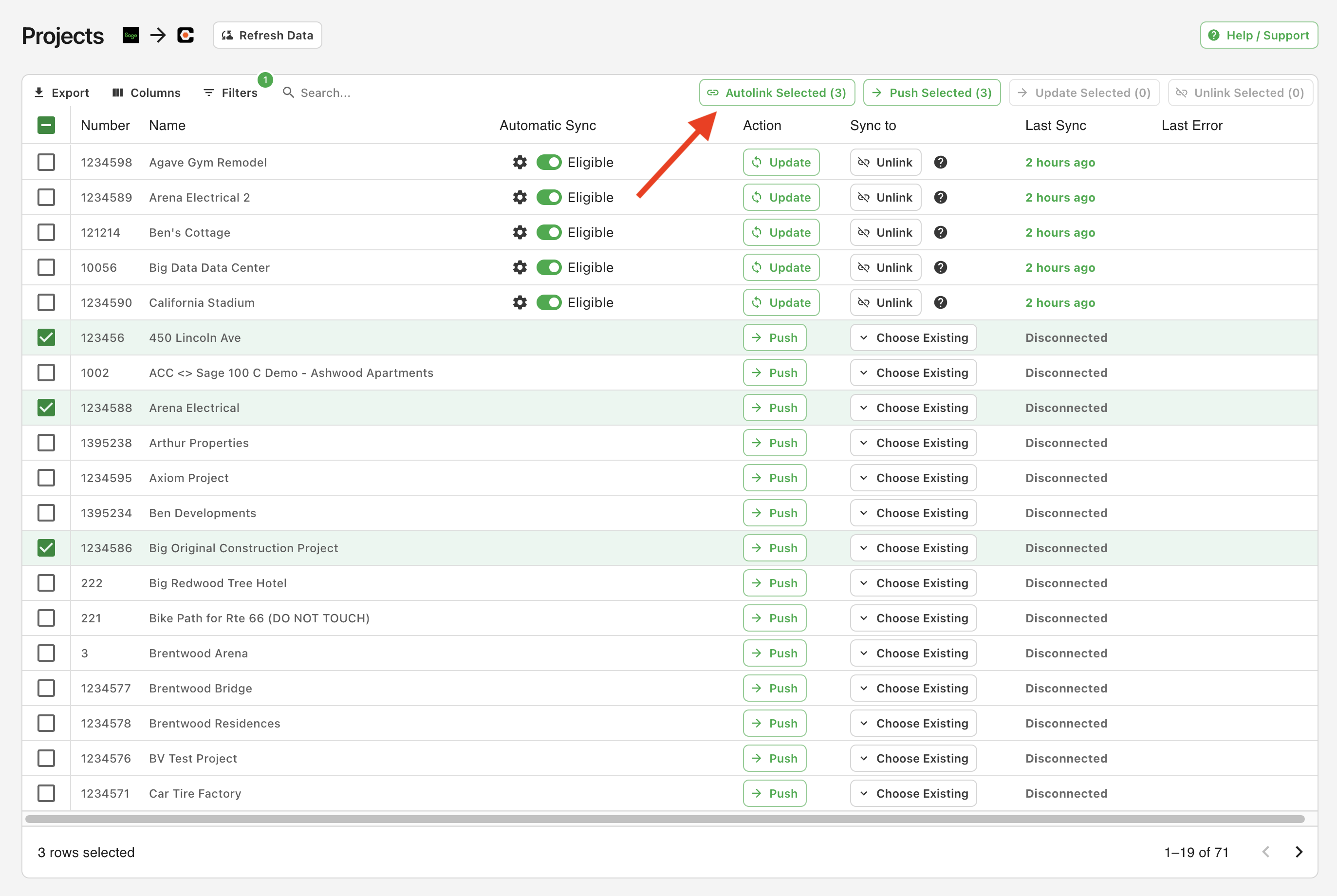Viewport: 1337px width, 896px height.
Task: Open Help / Support menu
Action: [x=1260, y=34]
